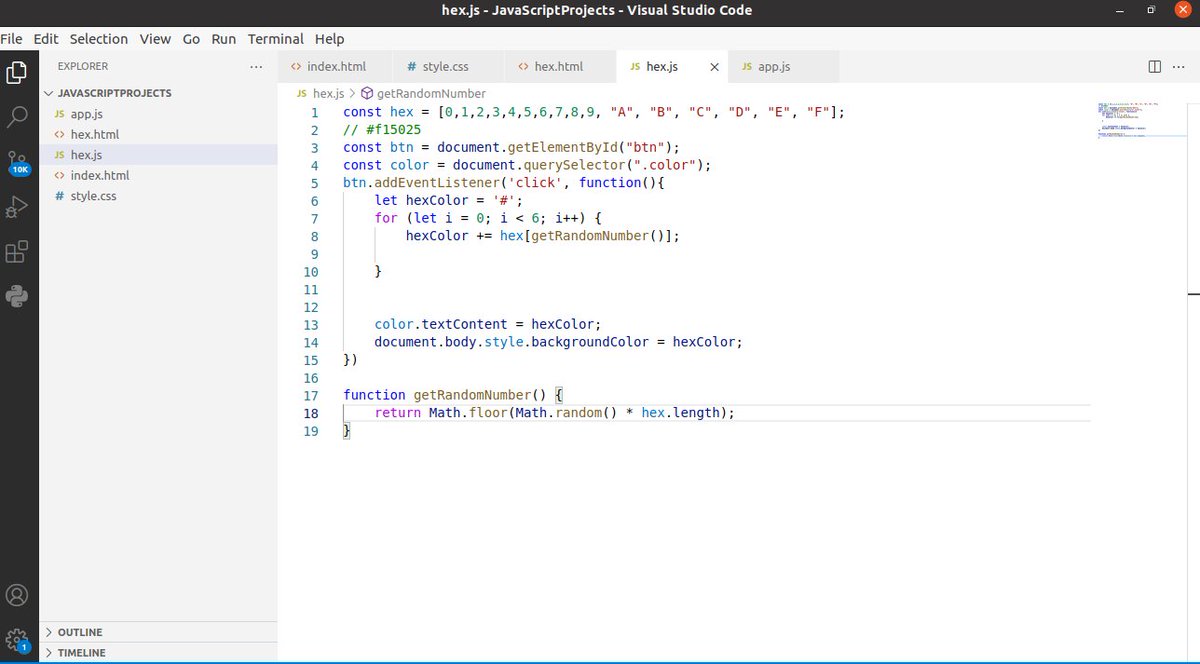Open Source Control view with 10K badge

coord(18,163)
